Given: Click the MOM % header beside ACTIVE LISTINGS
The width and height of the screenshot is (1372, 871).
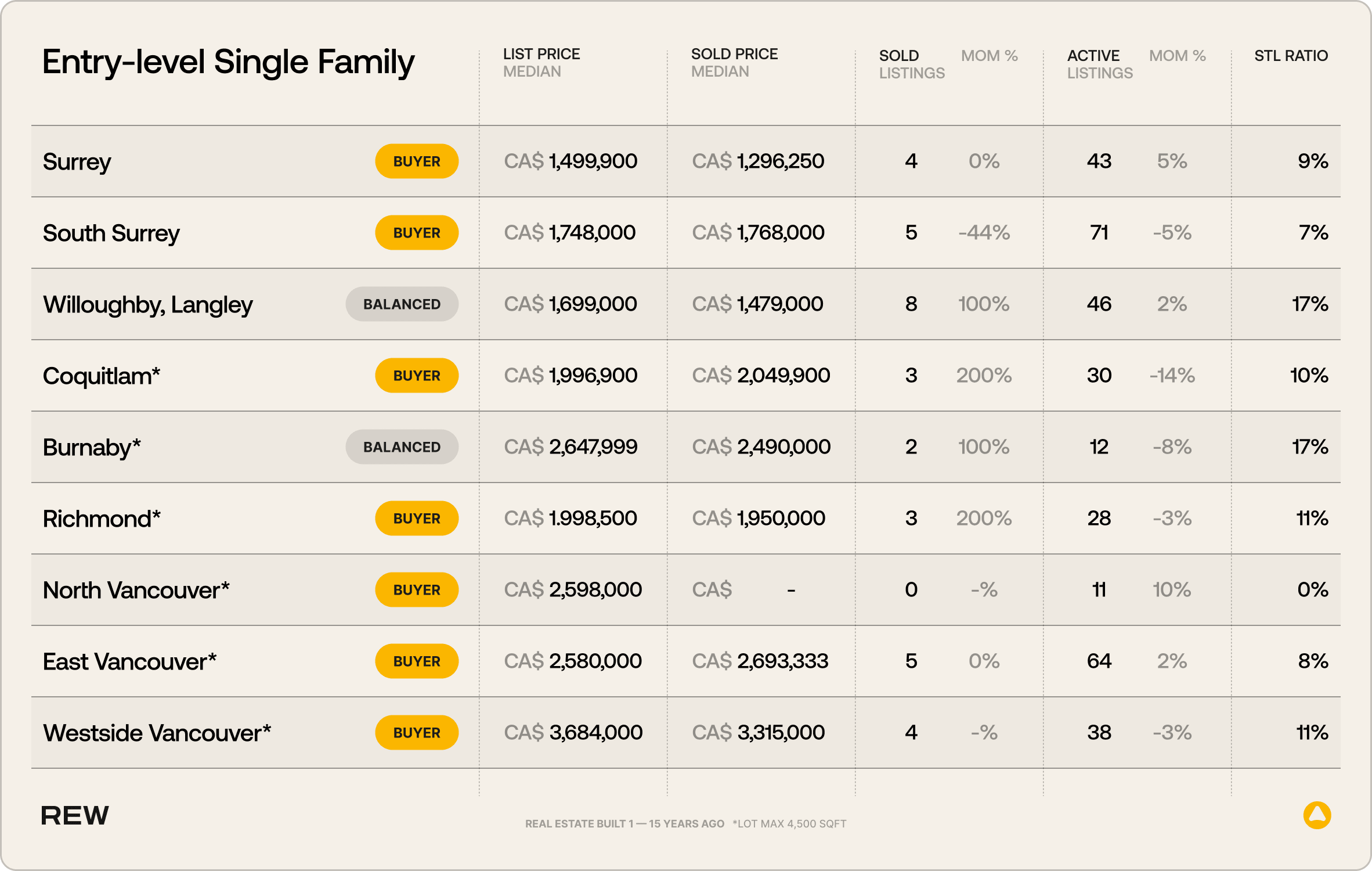Looking at the screenshot, I should (1178, 56).
